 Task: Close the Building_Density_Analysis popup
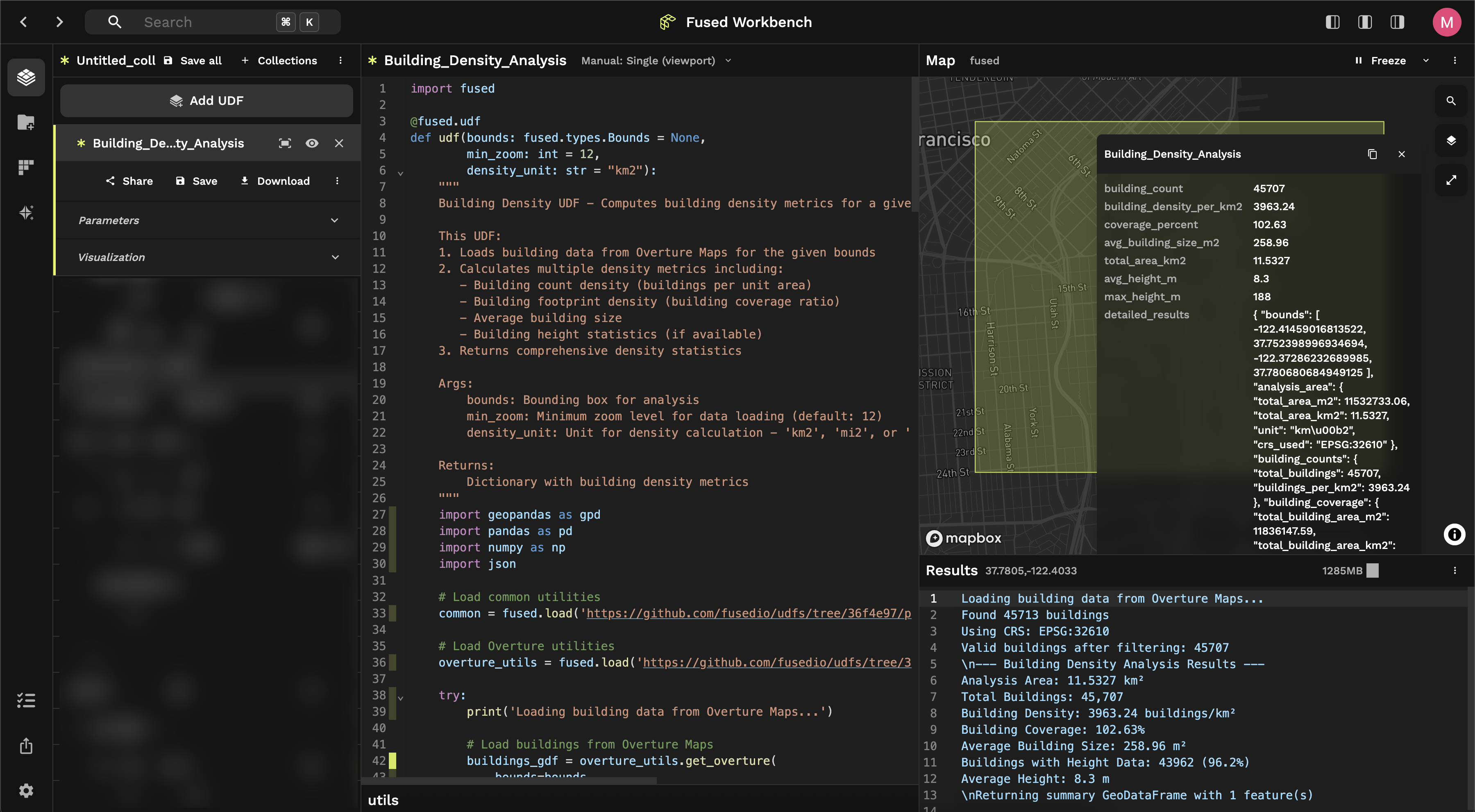pos(1402,154)
